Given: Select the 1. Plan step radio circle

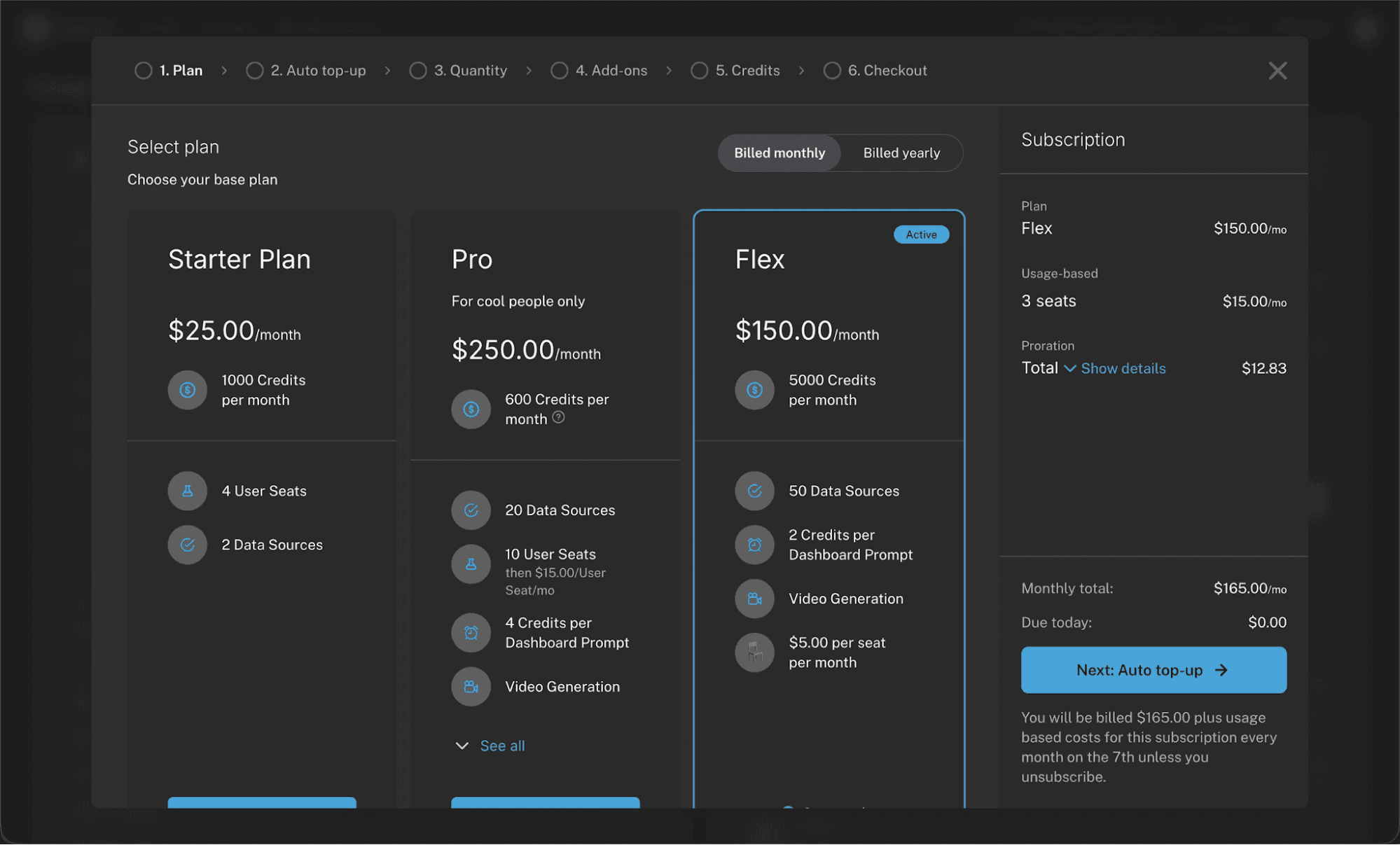Looking at the screenshot, I should pyautogui.click(x=144, y=71).
